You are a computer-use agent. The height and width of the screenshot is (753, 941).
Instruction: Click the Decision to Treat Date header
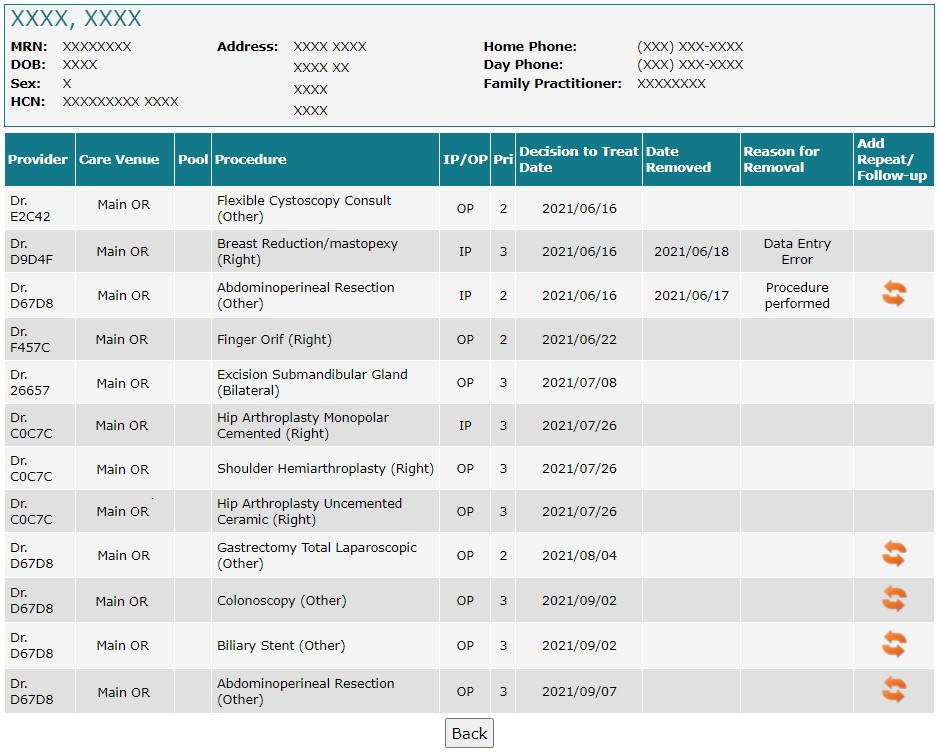tap(579, 160)
